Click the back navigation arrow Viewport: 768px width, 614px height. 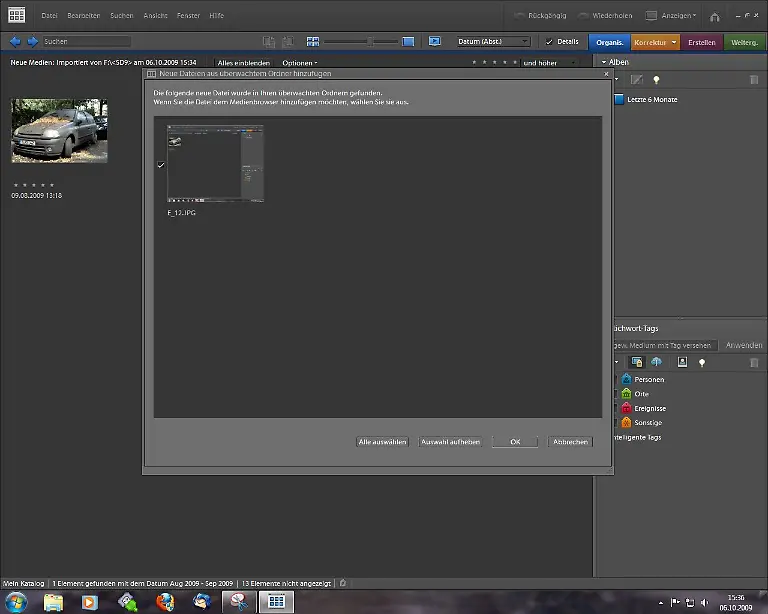[x=15, y=41]
